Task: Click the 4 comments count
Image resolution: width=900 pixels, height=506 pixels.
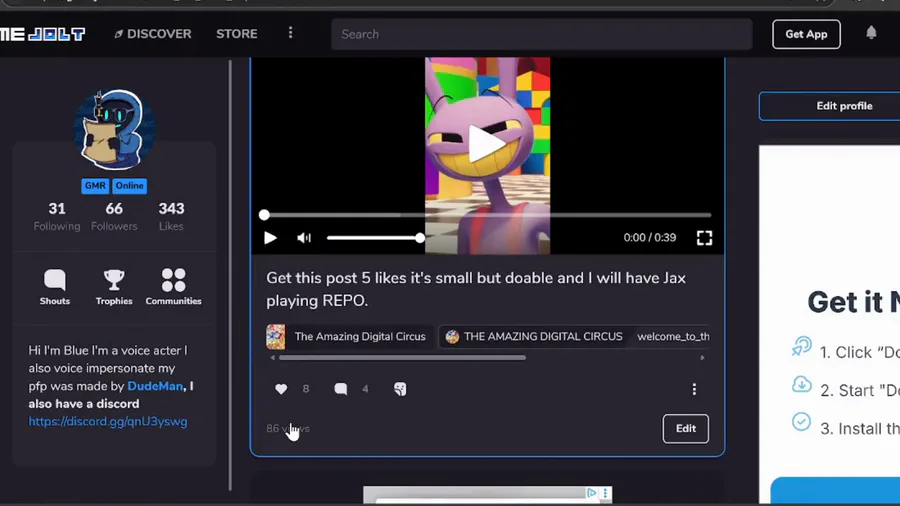Action: (x=365, y=389)
